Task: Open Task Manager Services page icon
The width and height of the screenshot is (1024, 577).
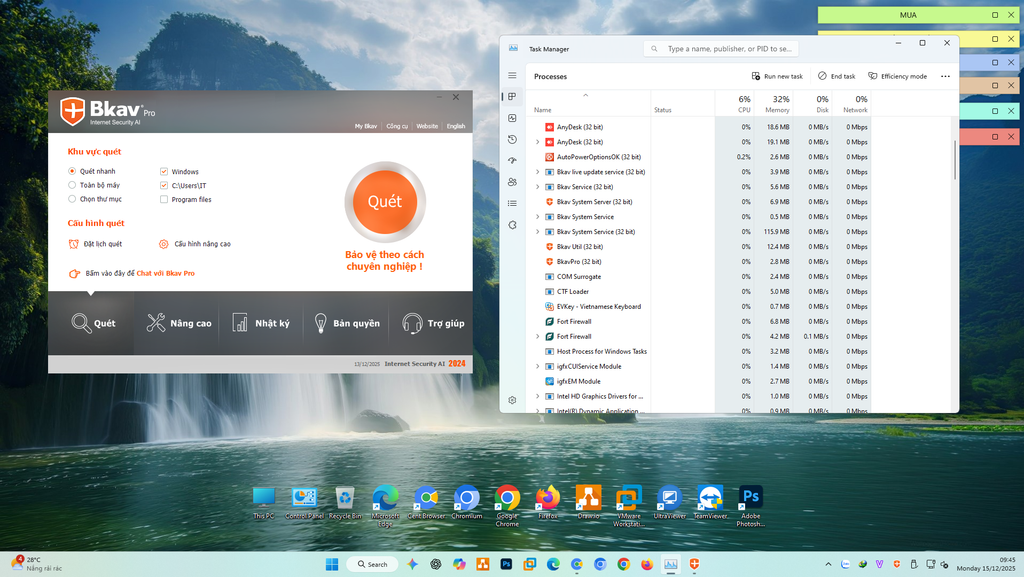Action: 512,225
